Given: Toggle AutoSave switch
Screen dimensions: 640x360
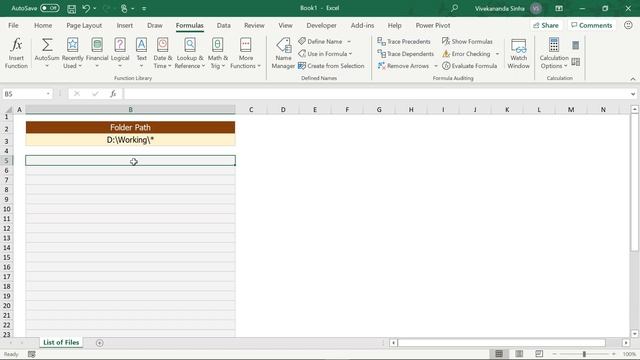Looking at the screenshot, I should click(x=50, y=8).
